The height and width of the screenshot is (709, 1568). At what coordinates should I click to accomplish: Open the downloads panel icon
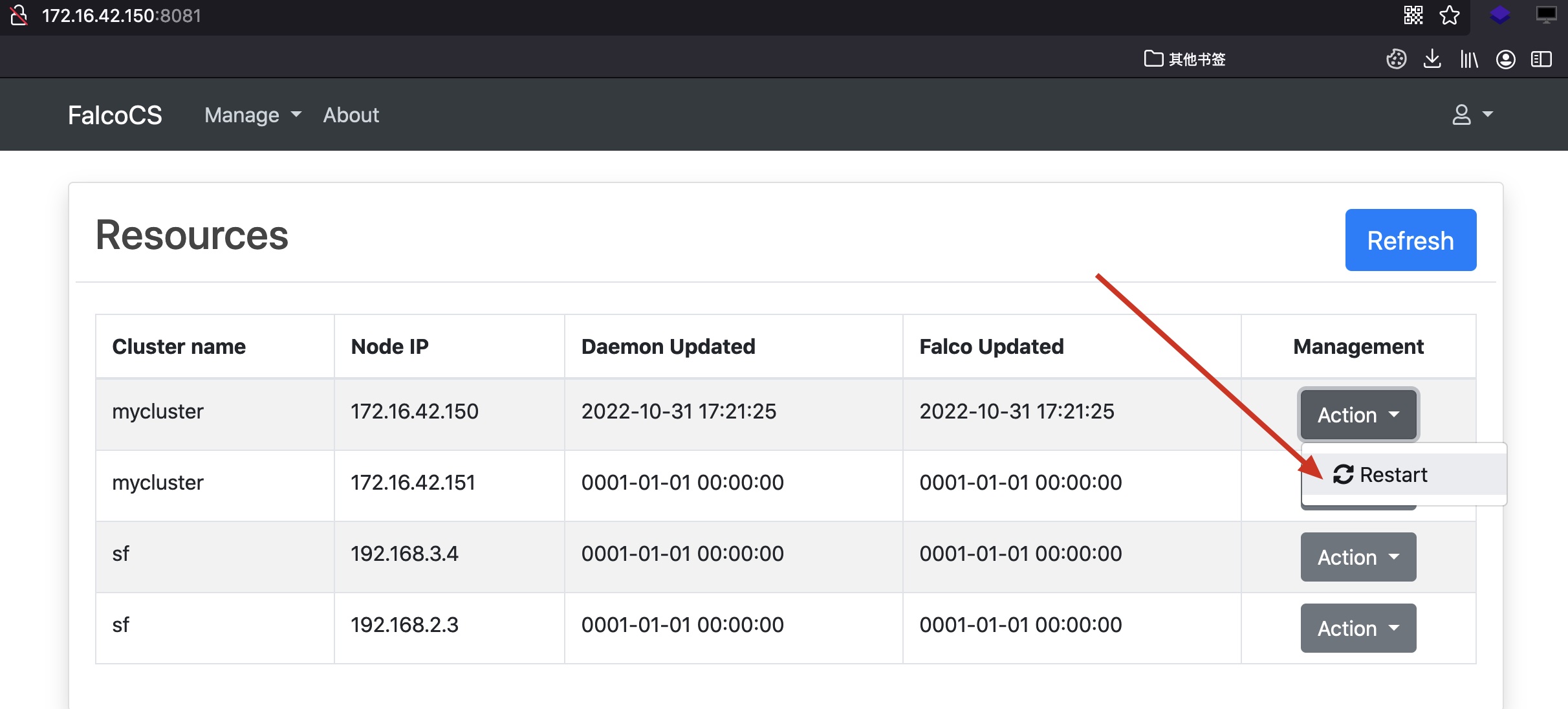coord(1432,59)
